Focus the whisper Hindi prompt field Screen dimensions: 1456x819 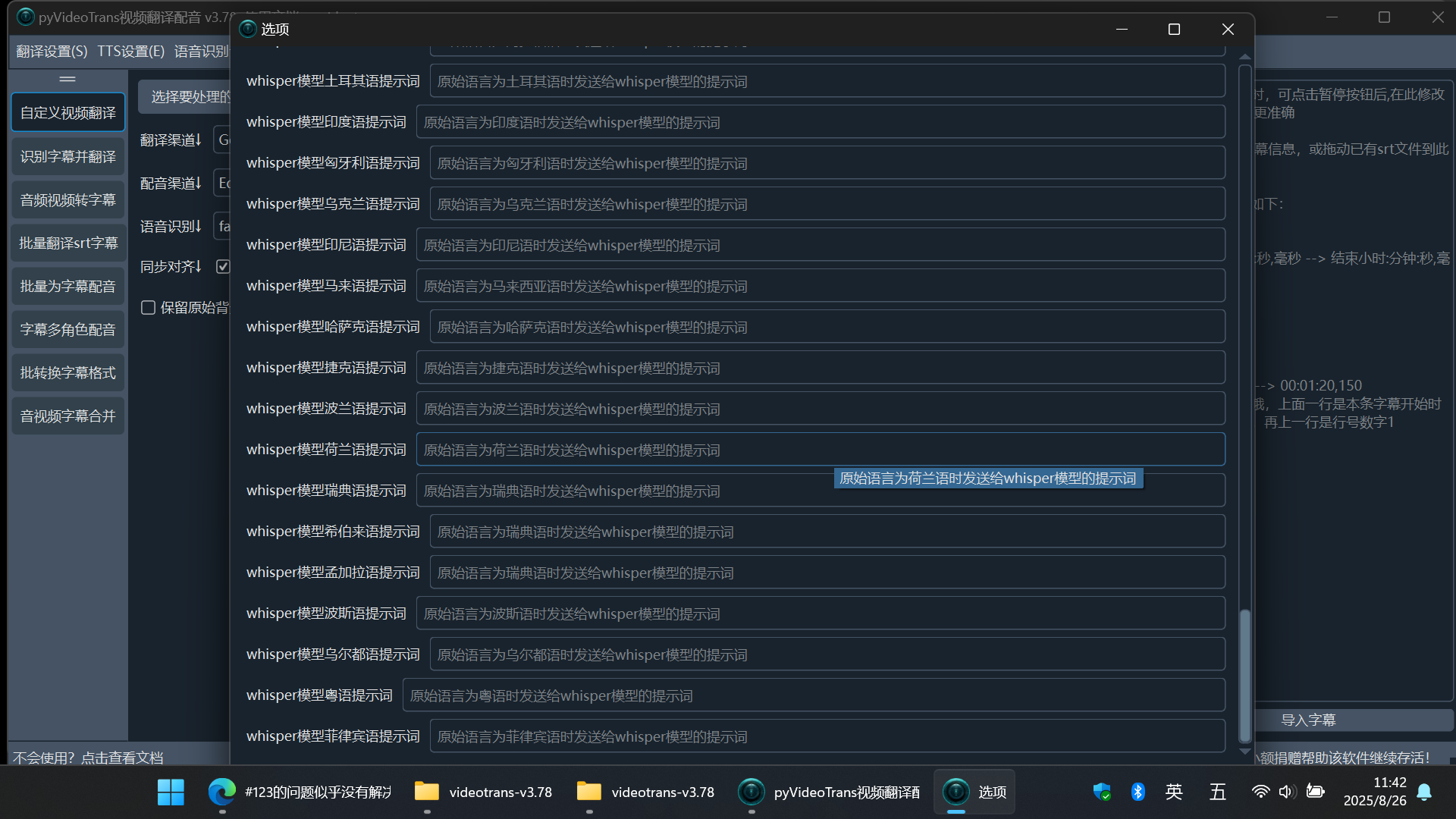click(x=821, y=122)
